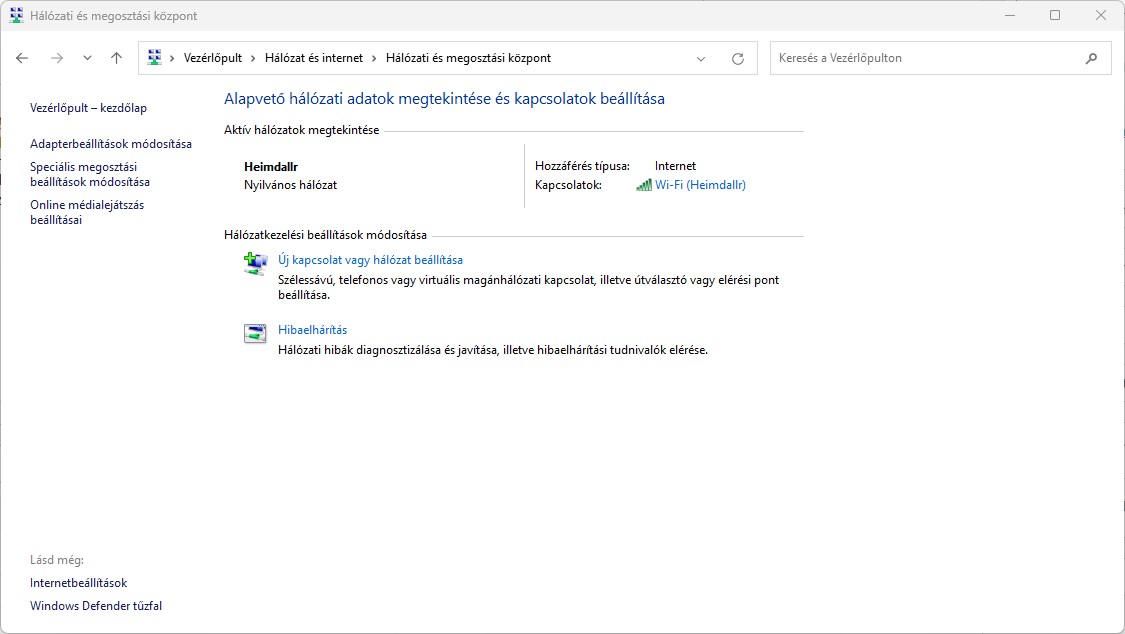
Task: Expand the address bar history dropdown
Action: click(701, 58)
